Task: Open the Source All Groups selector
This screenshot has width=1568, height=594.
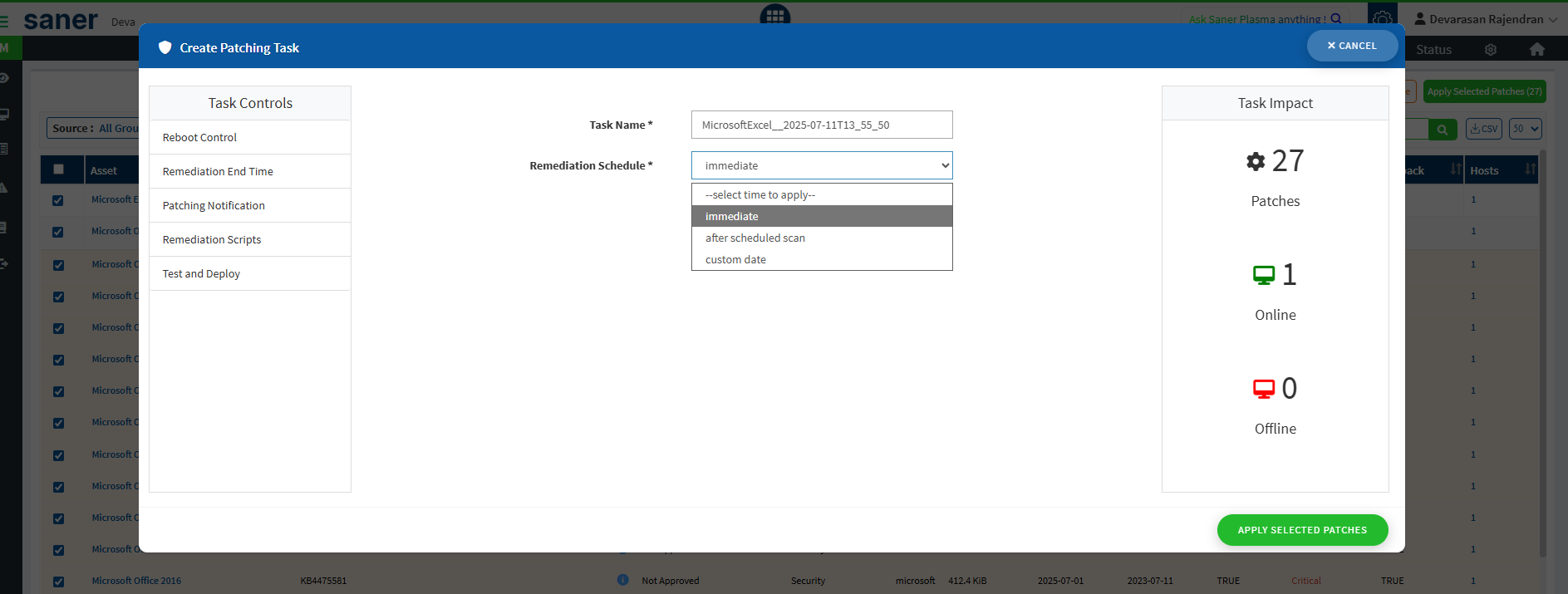Action: click(x=93, y=128)
